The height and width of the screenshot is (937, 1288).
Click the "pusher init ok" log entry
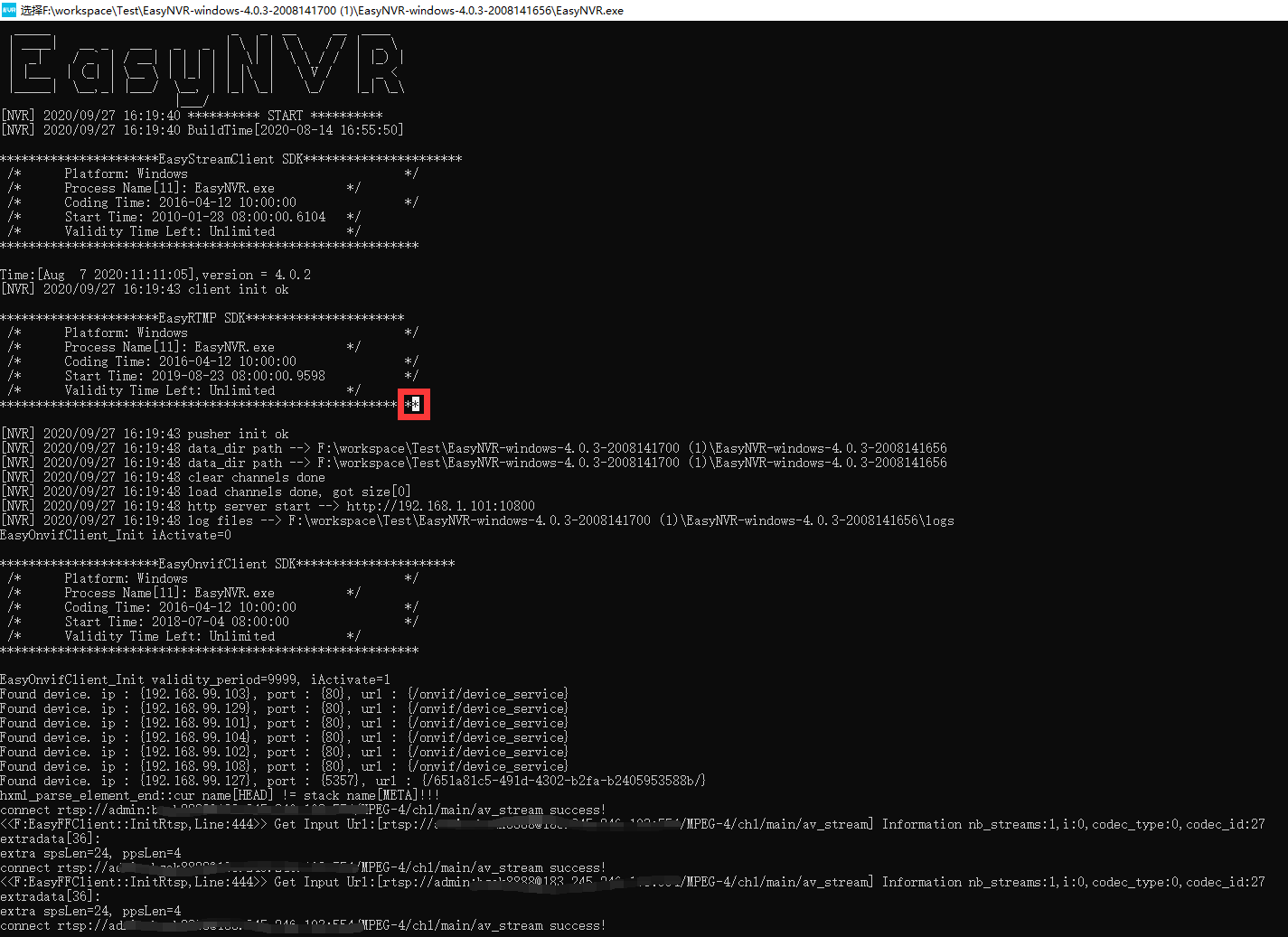145,434
